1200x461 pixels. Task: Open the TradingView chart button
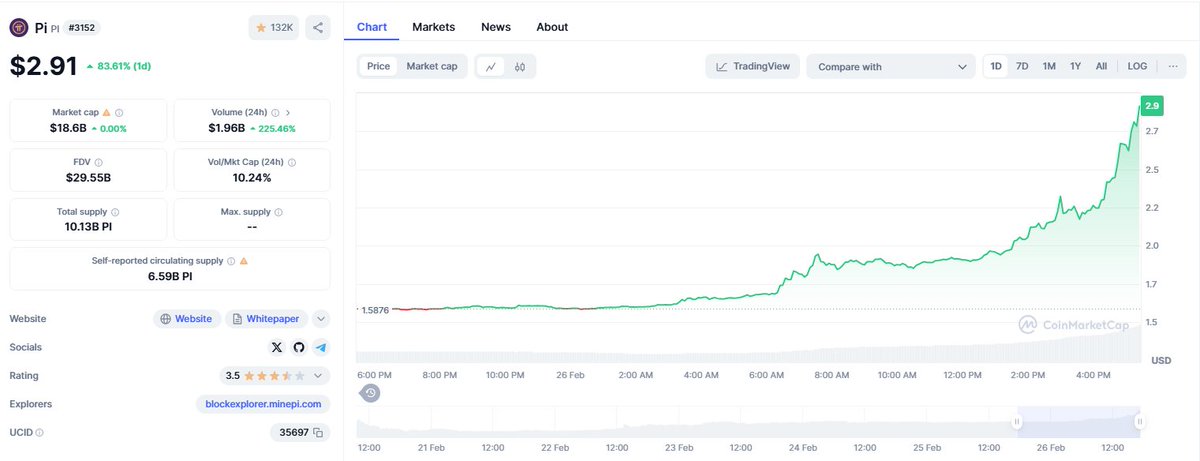(752, 66)
